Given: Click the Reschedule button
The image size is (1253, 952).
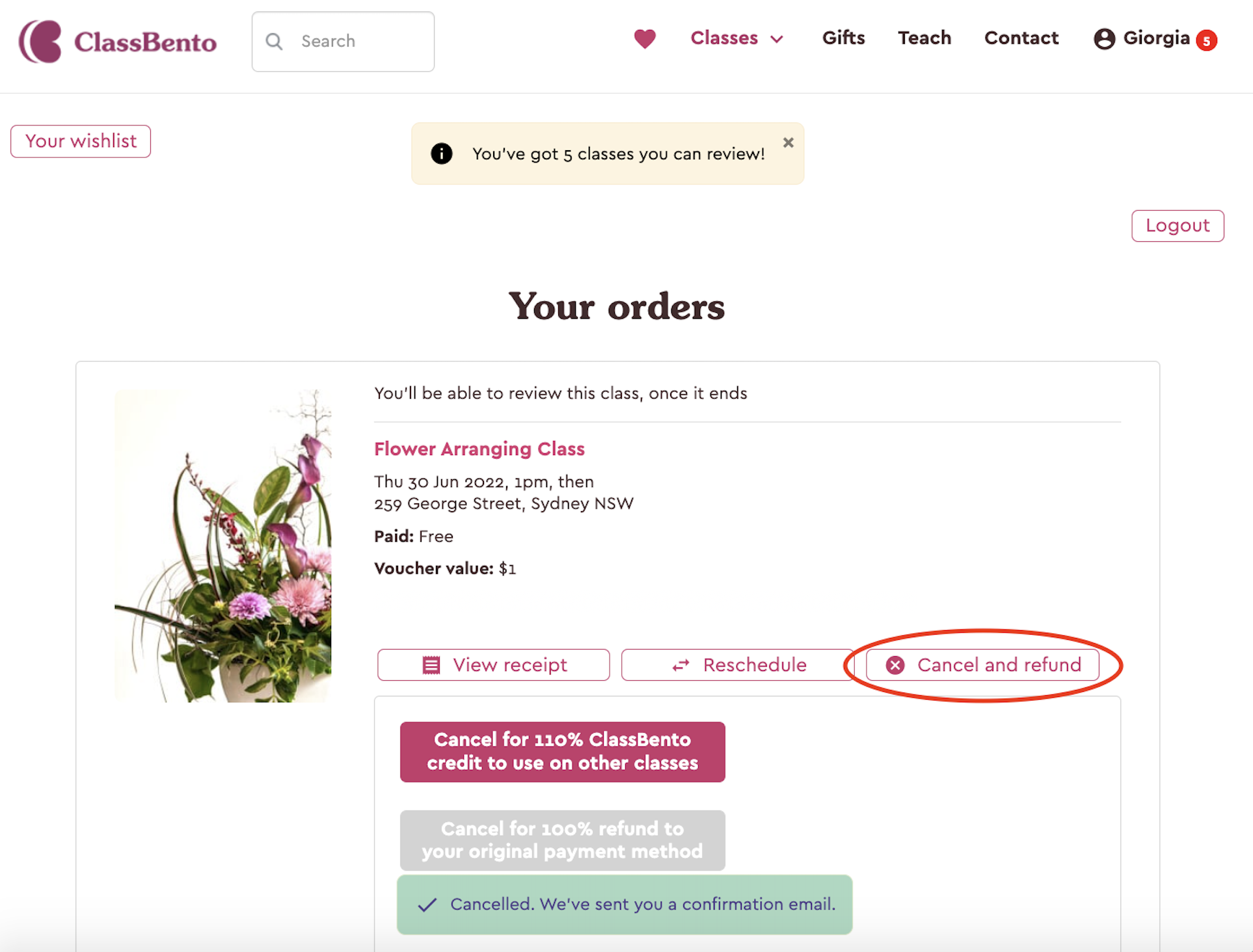Looking at the screenshot, I should click(737, 665).
